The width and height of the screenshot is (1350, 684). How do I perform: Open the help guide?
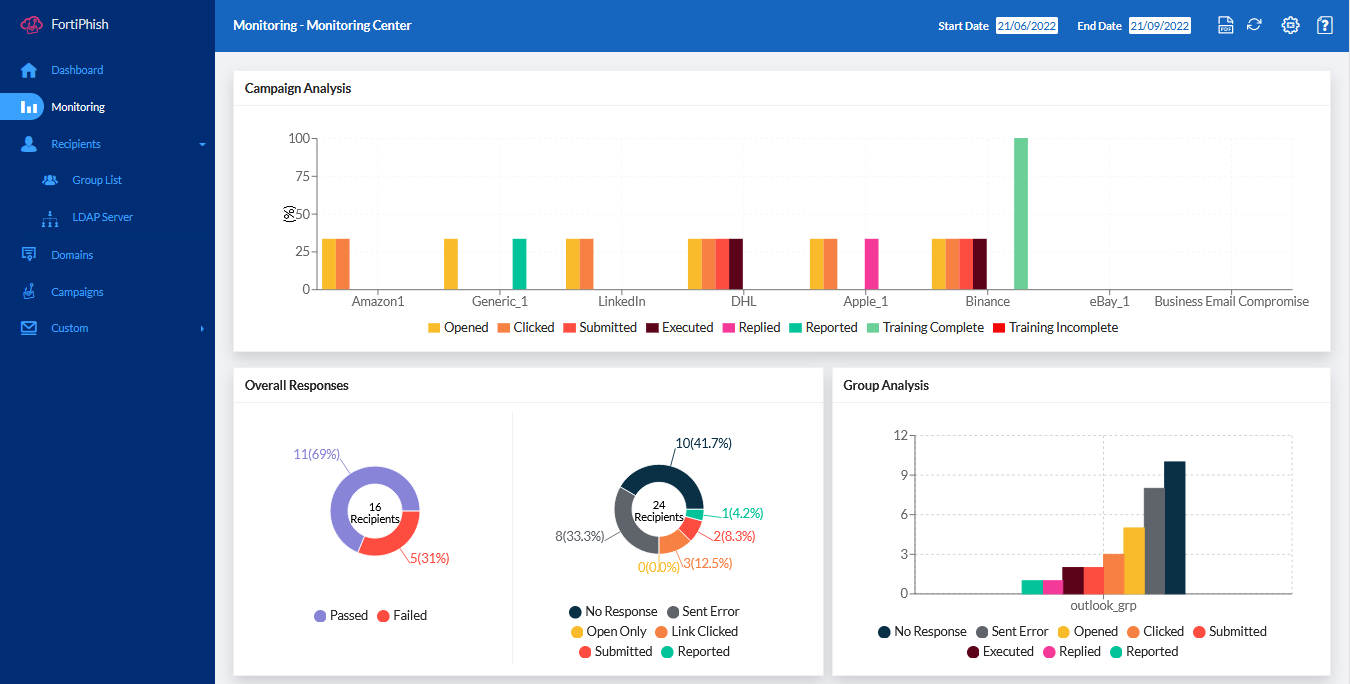[x=1325, y=24]
